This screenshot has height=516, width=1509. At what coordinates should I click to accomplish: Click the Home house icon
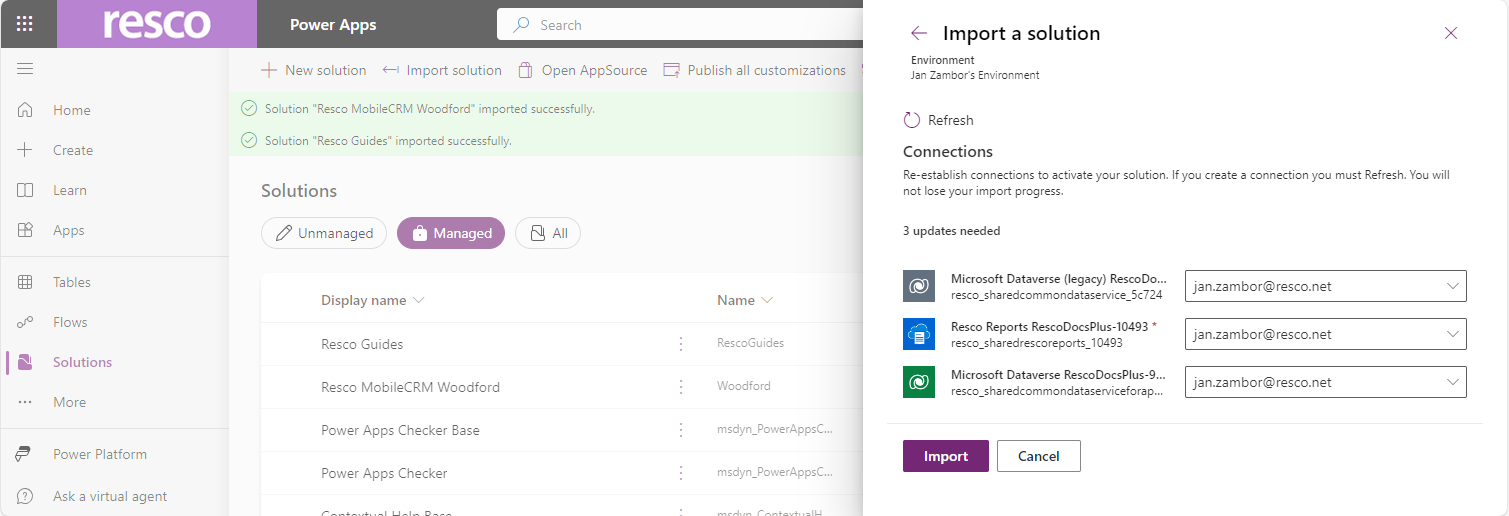[26, 110]
